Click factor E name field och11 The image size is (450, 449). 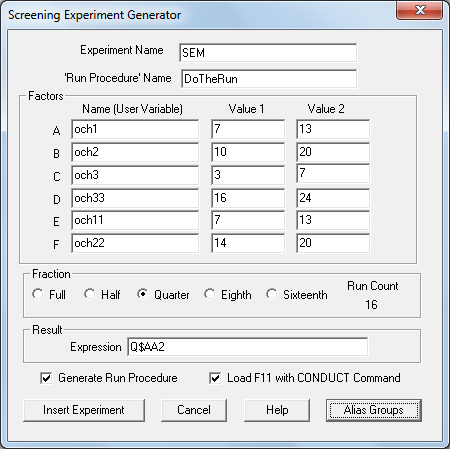pos(135,220)
